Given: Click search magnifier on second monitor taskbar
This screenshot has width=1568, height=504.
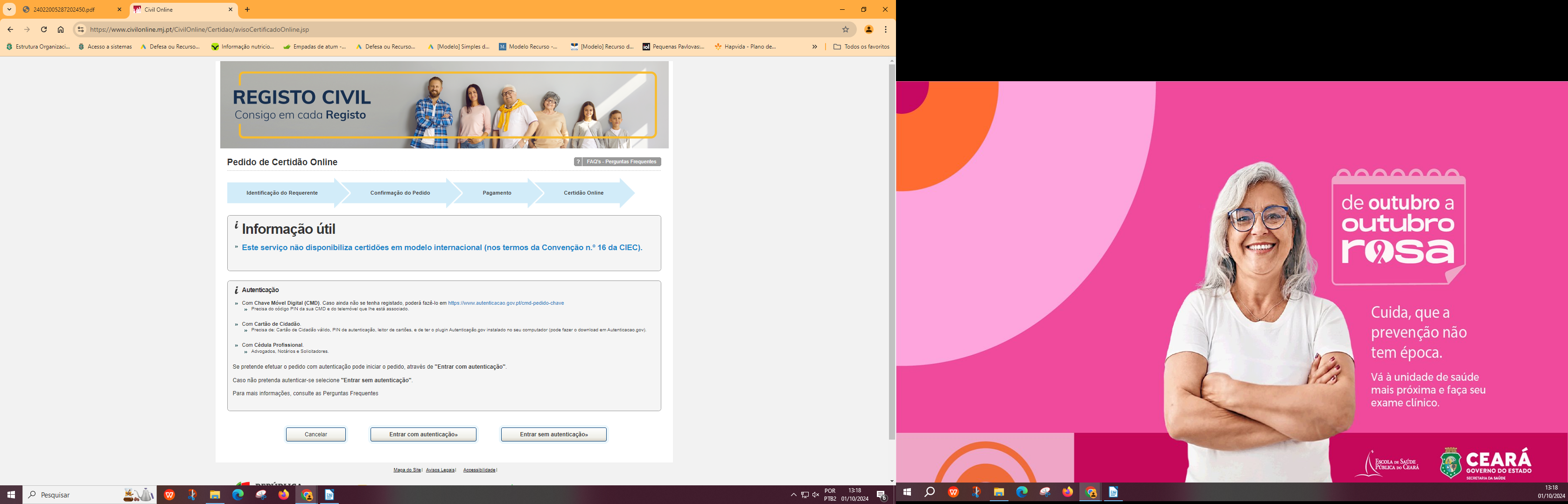Looking at the screenshot, I should (x=930, y=492).
